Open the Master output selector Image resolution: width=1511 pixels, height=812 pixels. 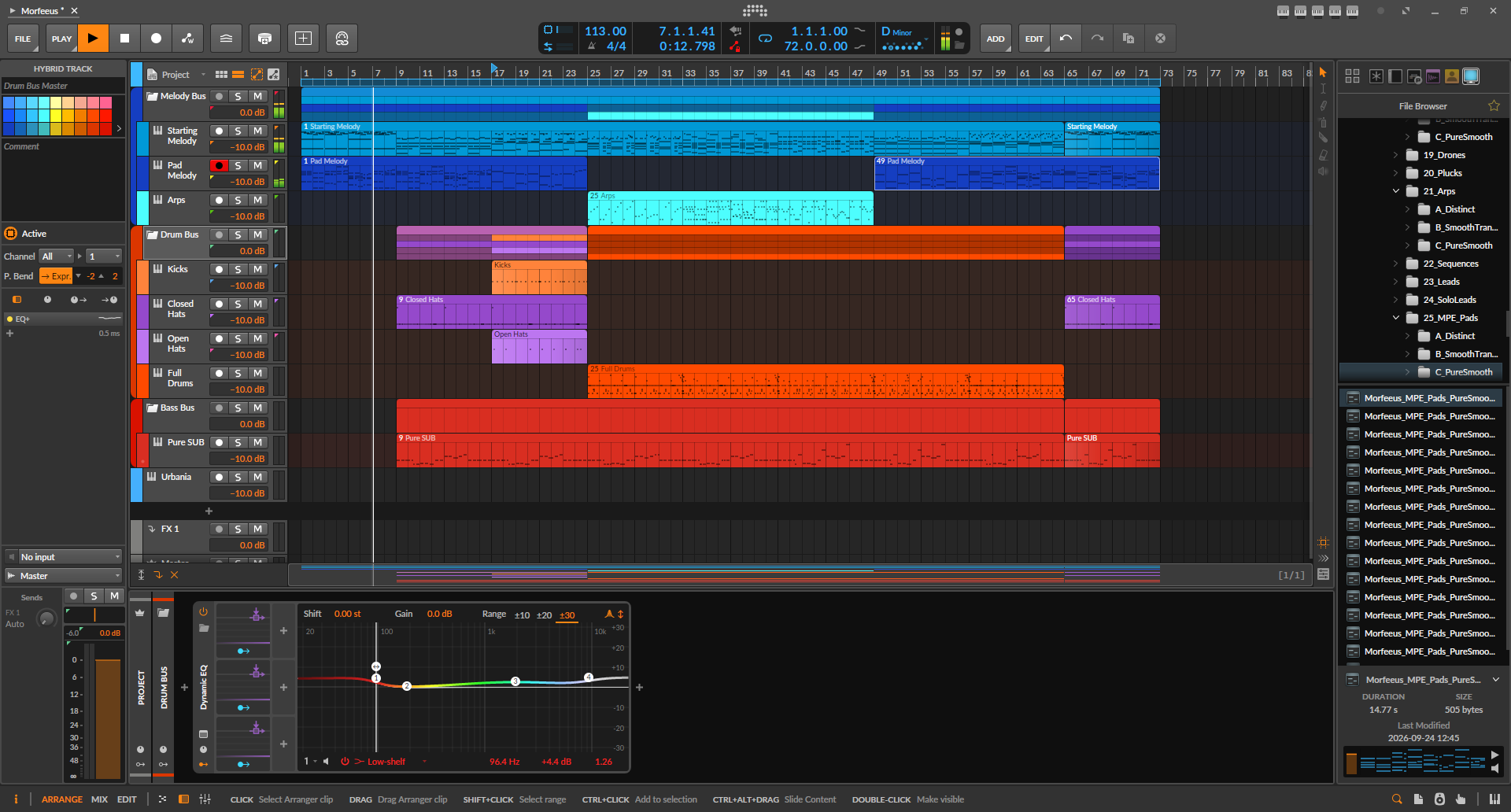pyautogui.click(x=64, y=575)
